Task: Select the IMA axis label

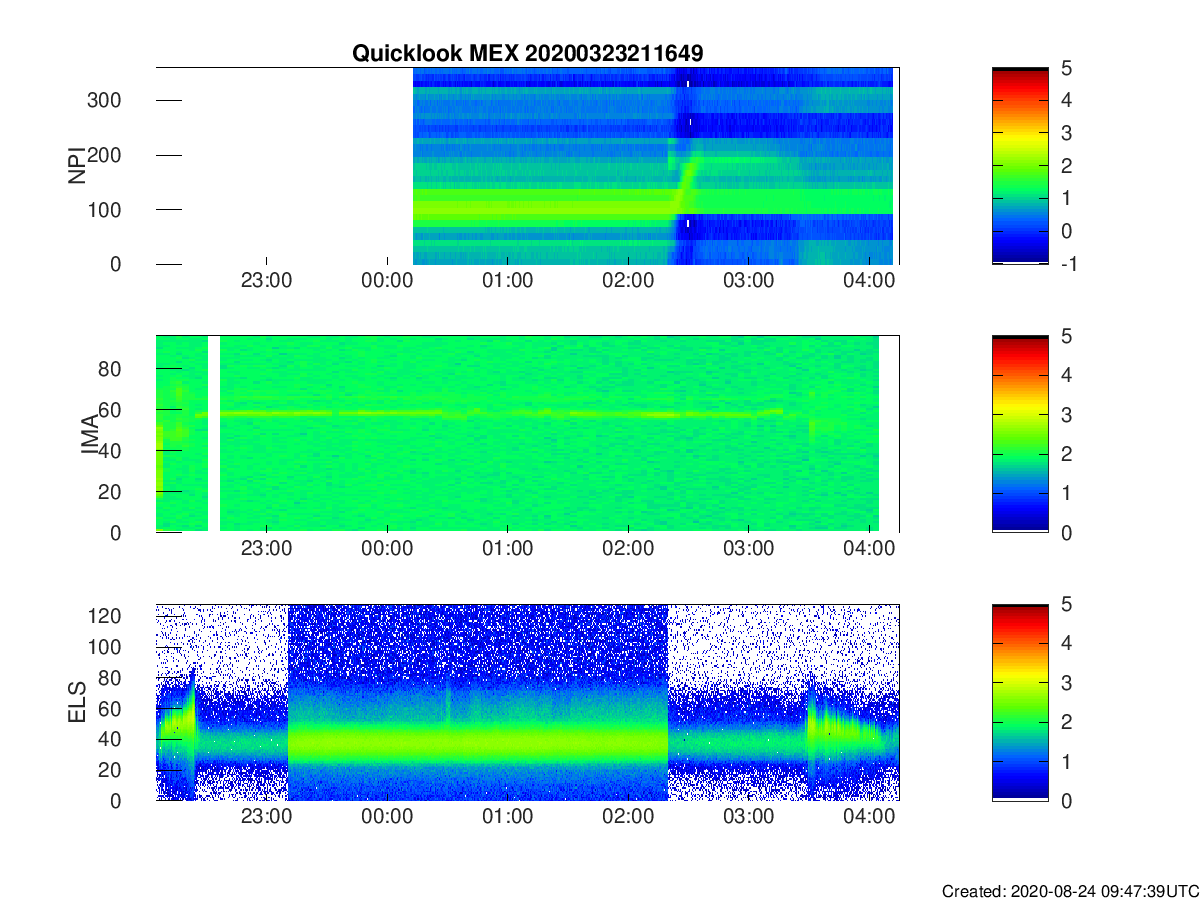Action: click(89, 434)
